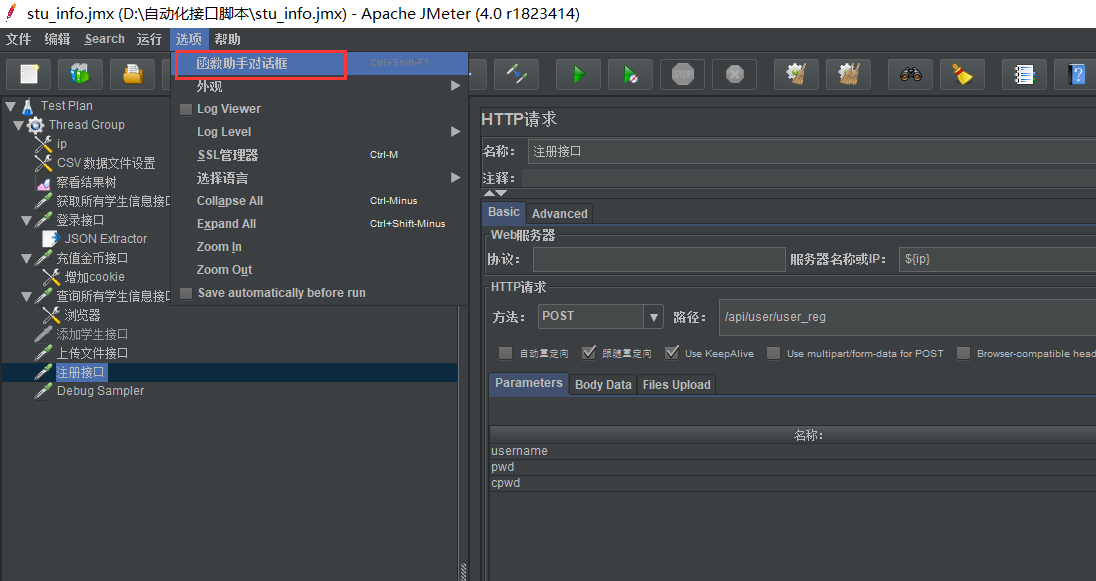The height and width of the screenshot is (581, 1096).
Task: Open the Function Helper list icon
Action: pyautogui.click(x=1024, y=74)
